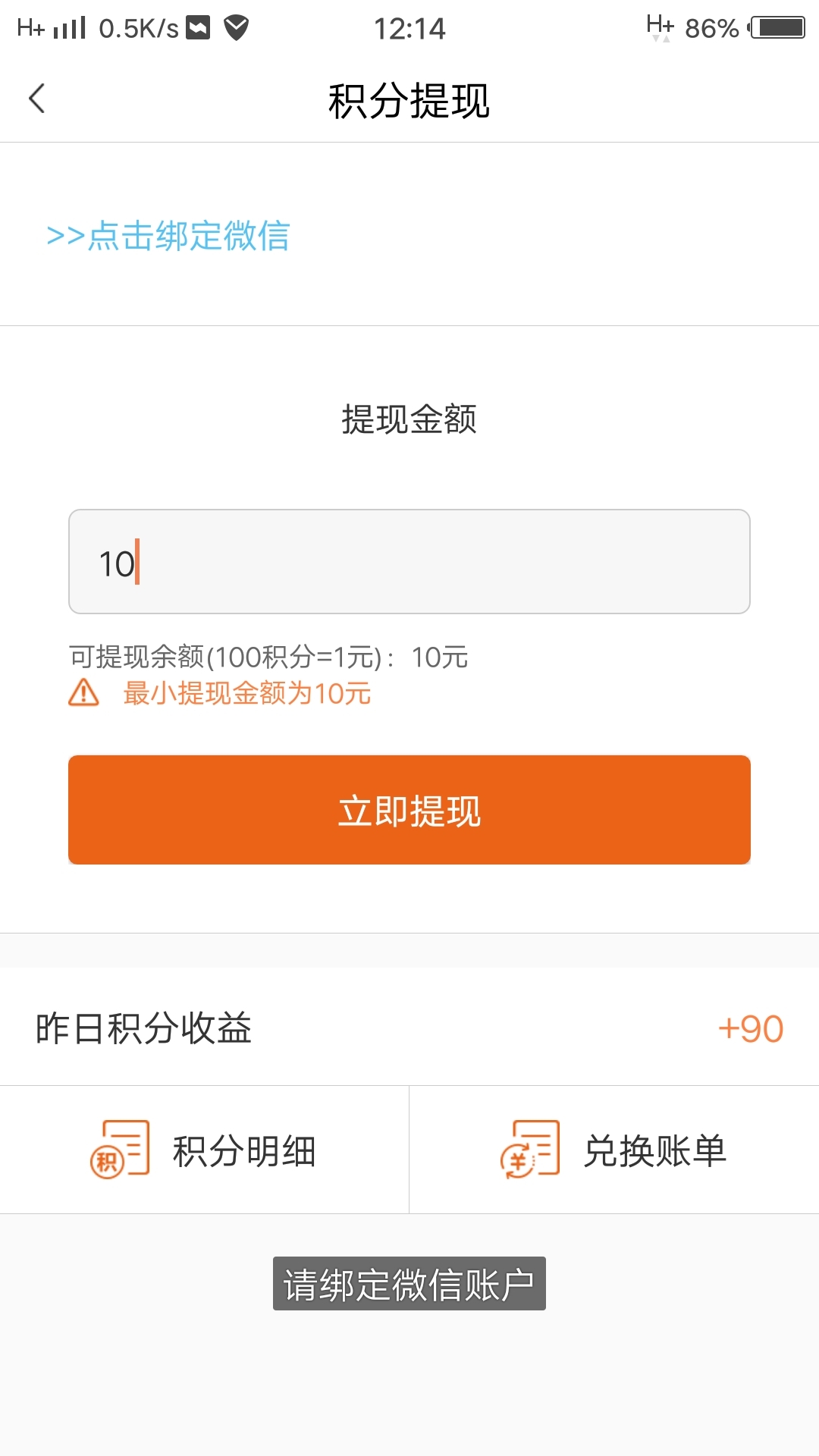Screen dimensions: 819x1456
Task: Tap the shield icon in status bar
Action: [237, 28]
